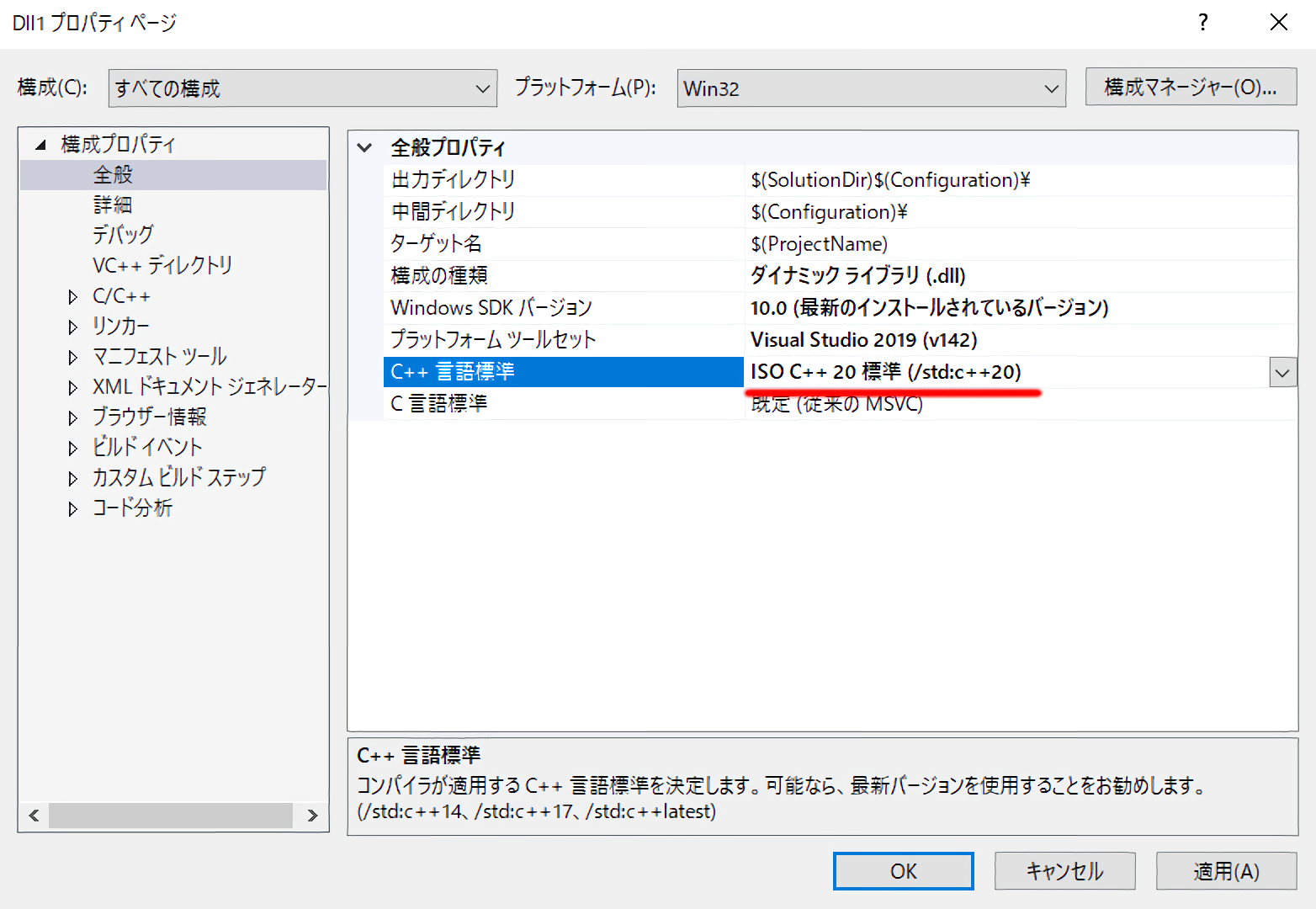Expand the リンカー tree node

[73, 327]
